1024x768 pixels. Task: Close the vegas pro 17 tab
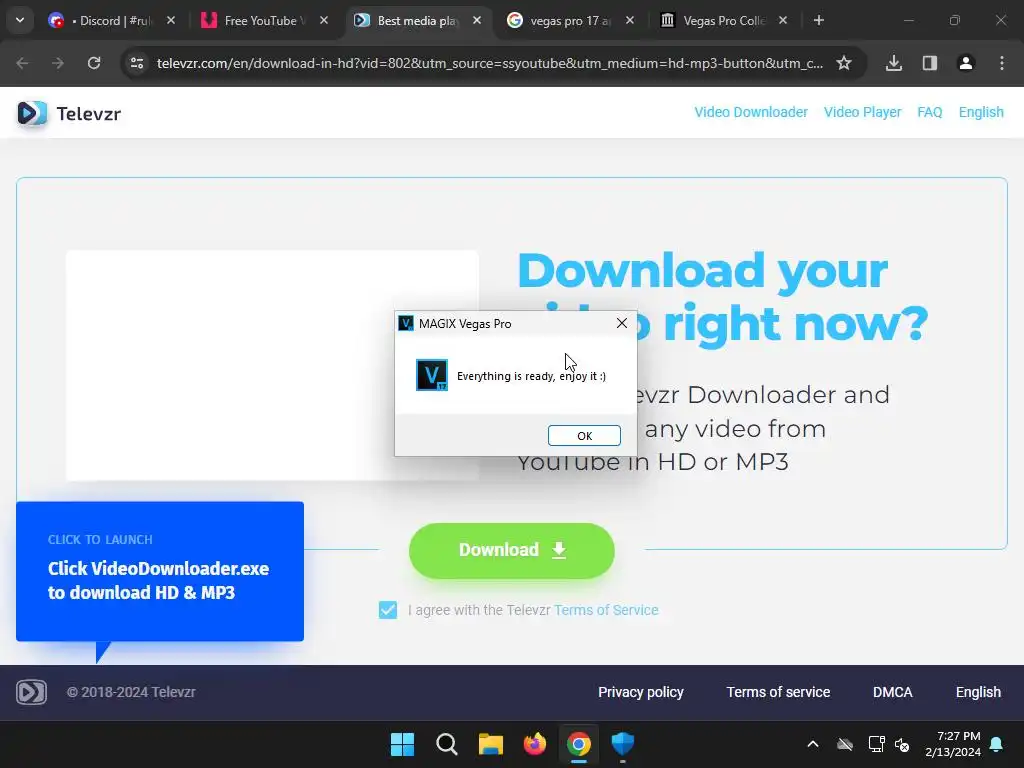[630, 21]
